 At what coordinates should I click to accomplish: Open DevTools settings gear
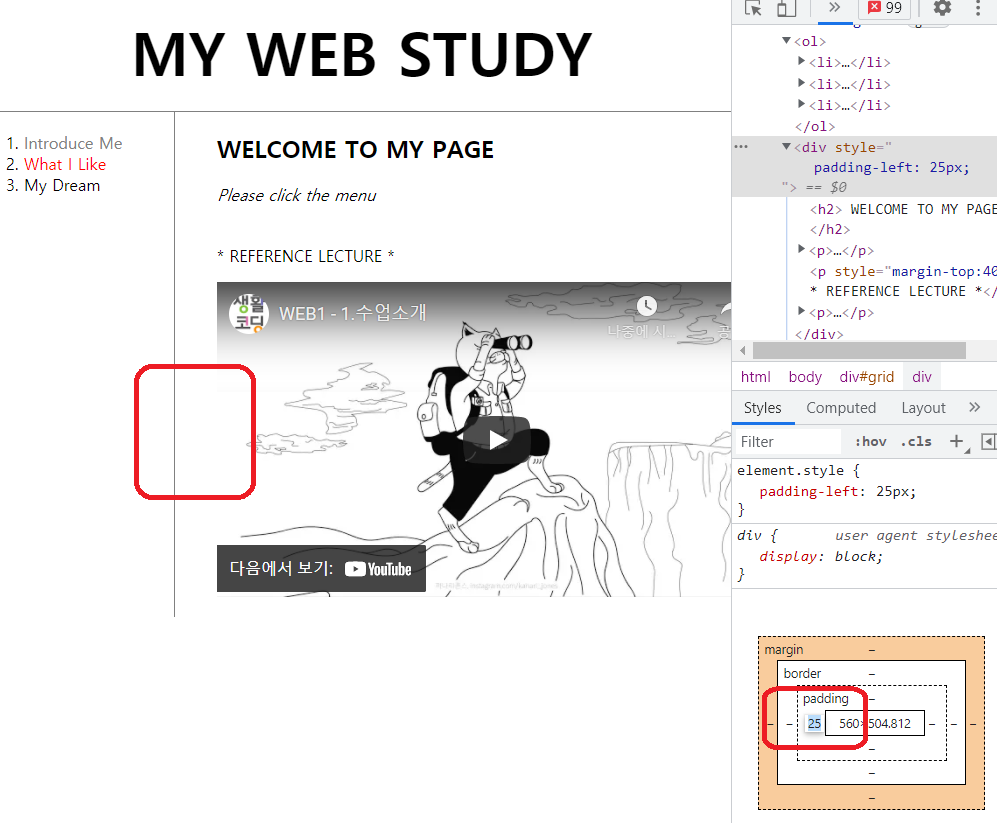[x=942, y=8]
